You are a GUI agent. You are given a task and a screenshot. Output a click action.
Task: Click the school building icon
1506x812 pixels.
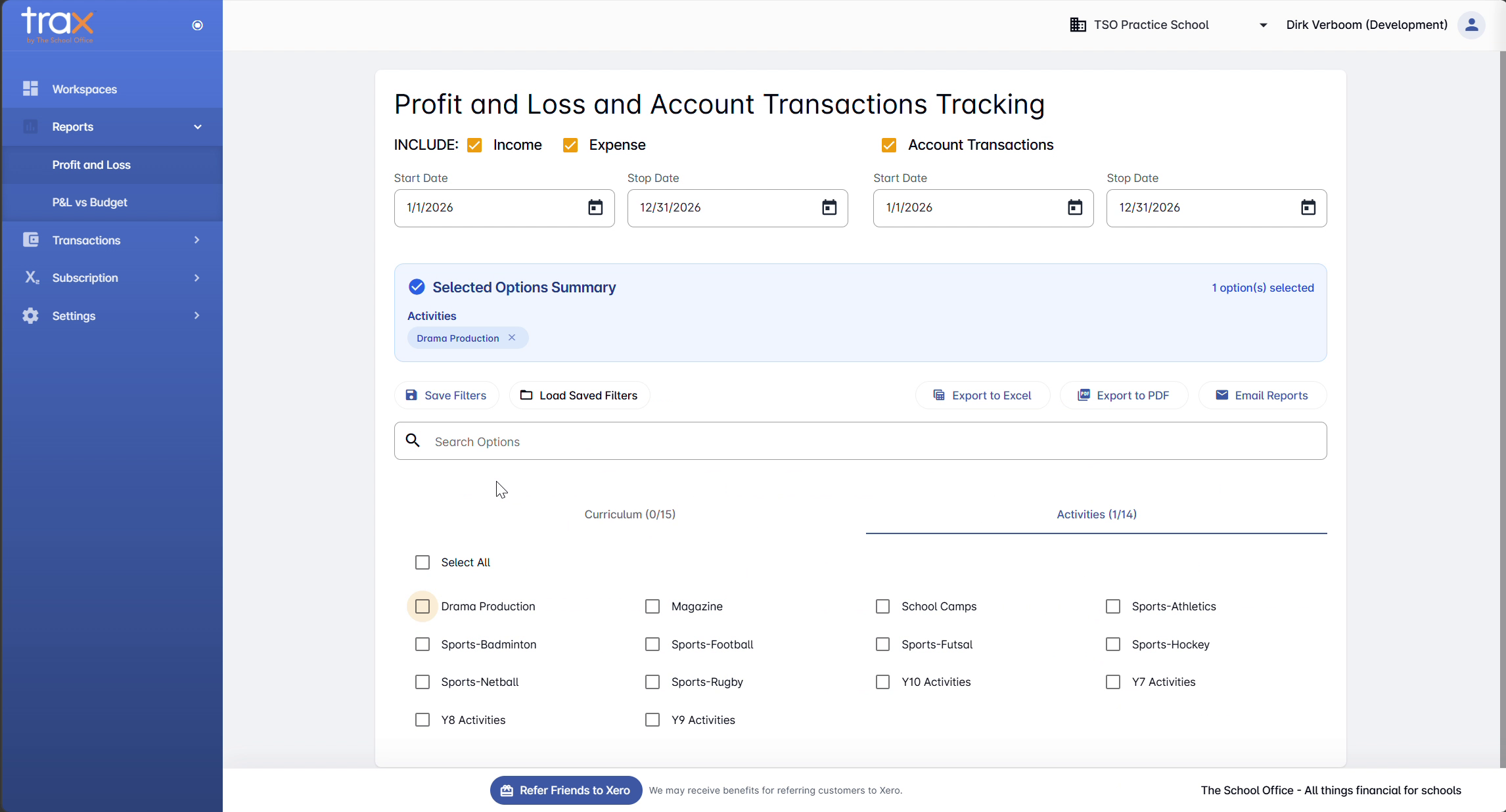point(1078,25)
